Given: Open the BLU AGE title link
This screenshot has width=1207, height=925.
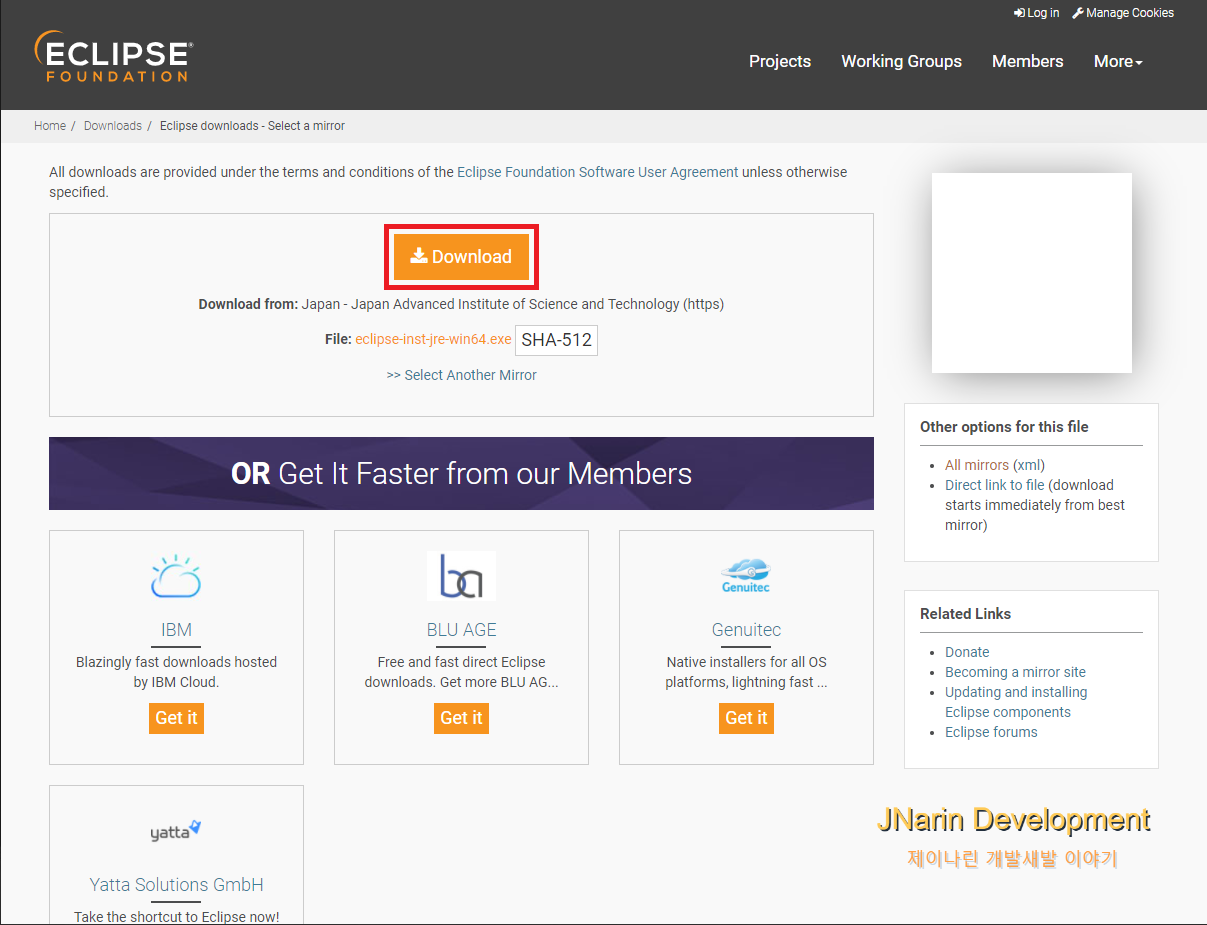Looking at the screenshot, I should pyautogui.click(x=461, y=630).
